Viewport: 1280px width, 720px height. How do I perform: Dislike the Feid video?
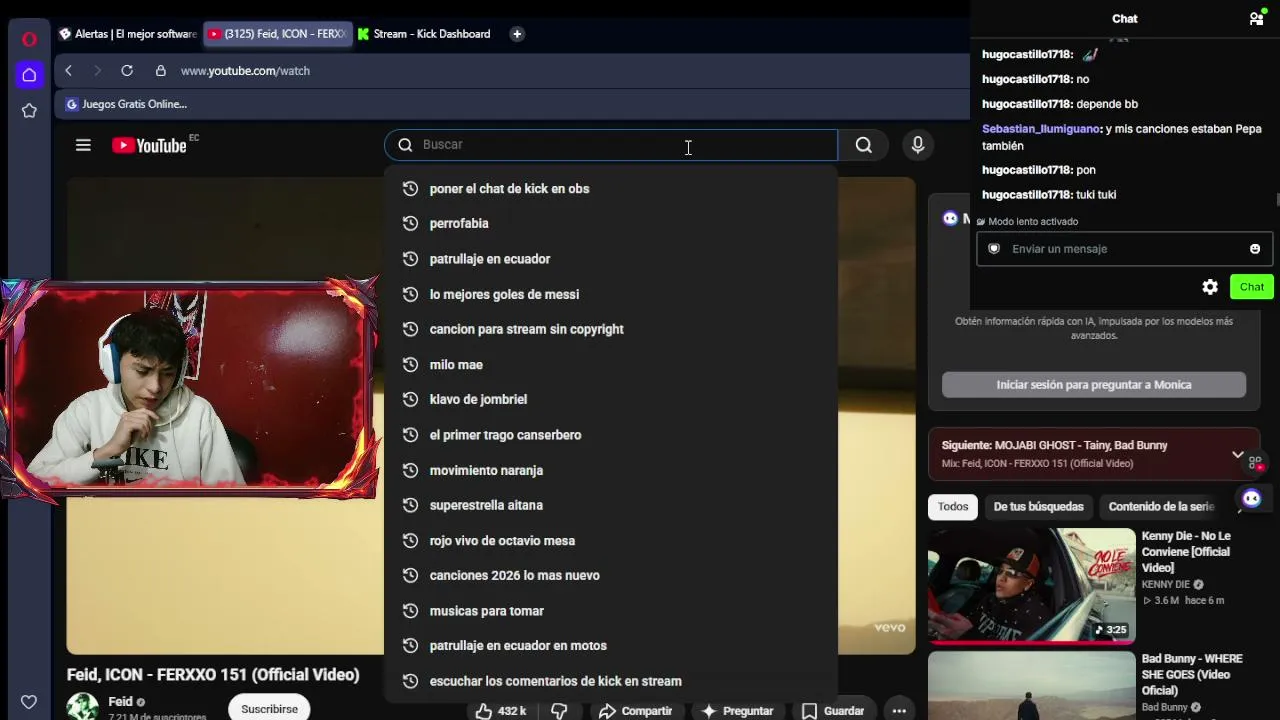tap(559, 711)
